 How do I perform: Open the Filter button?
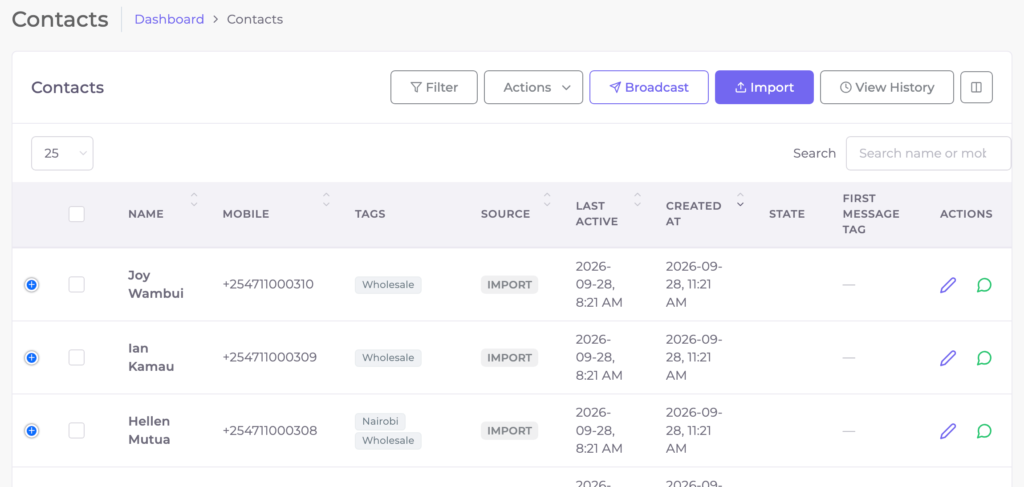coord(434,87)
